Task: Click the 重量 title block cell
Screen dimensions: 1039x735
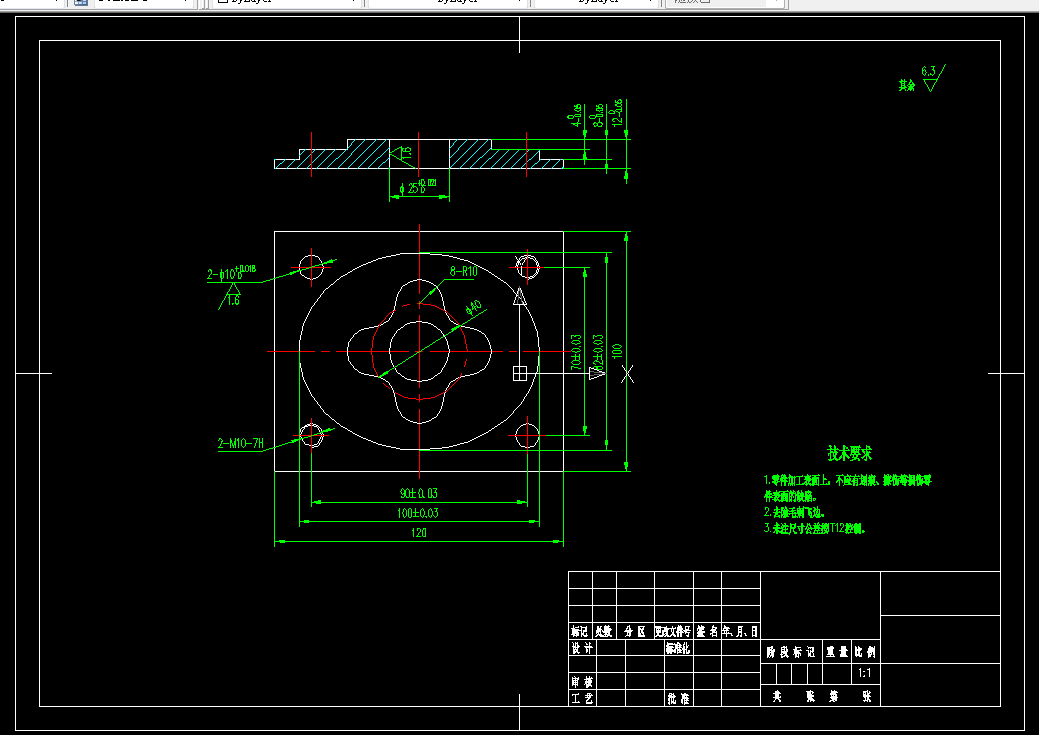Action: coord(837,652)
